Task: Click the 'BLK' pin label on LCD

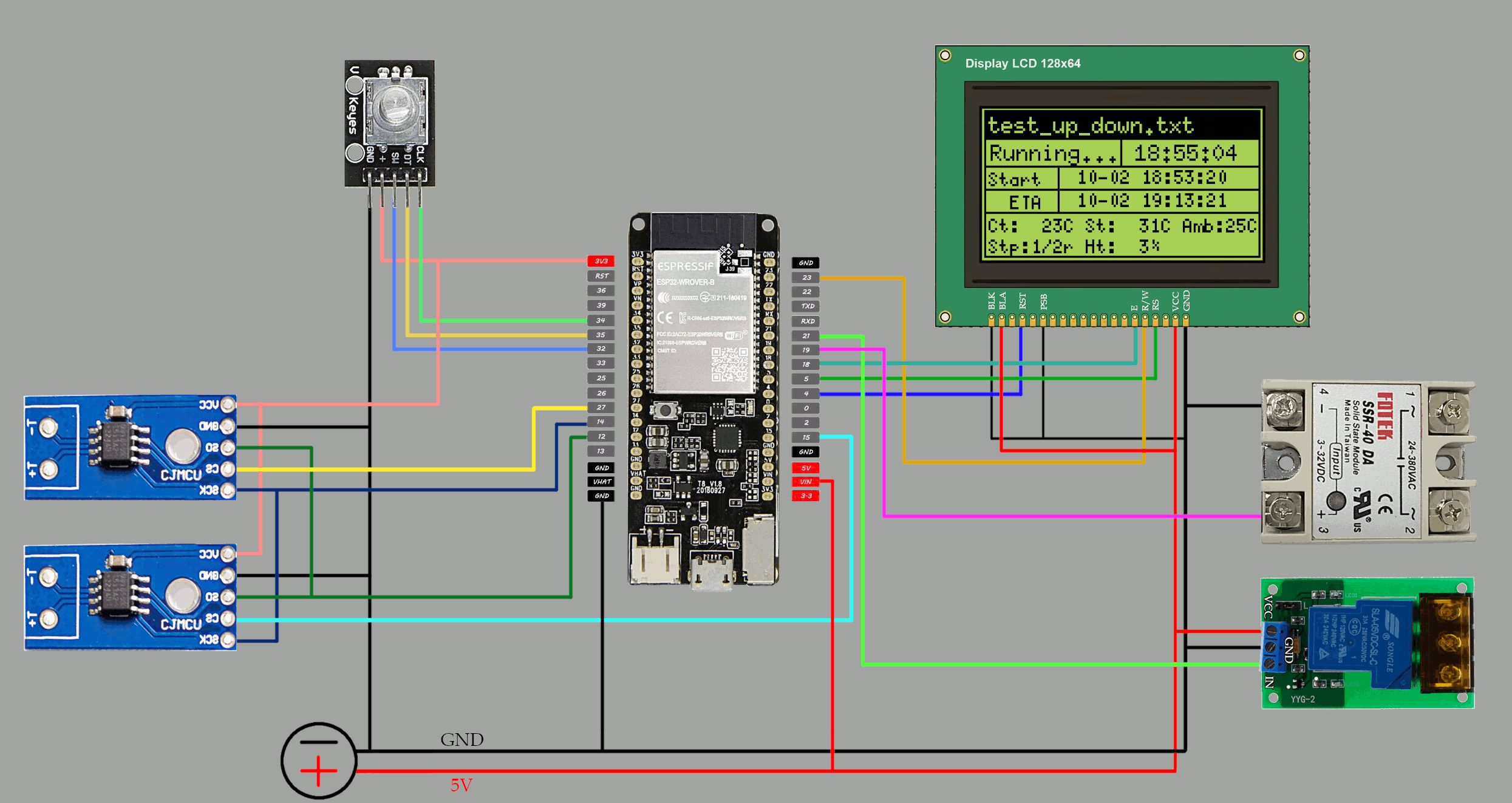Action: point(992,301)
